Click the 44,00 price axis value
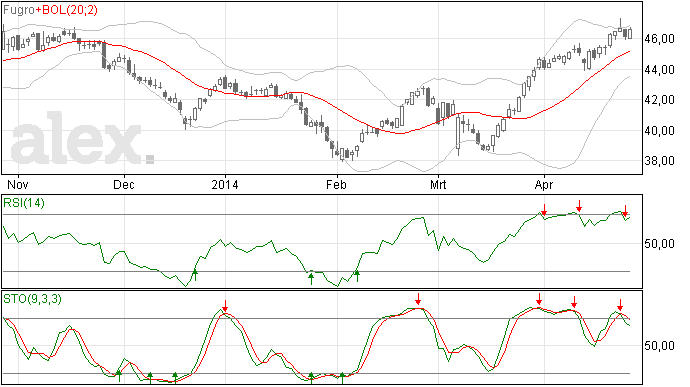 click(x=659, y=70)
